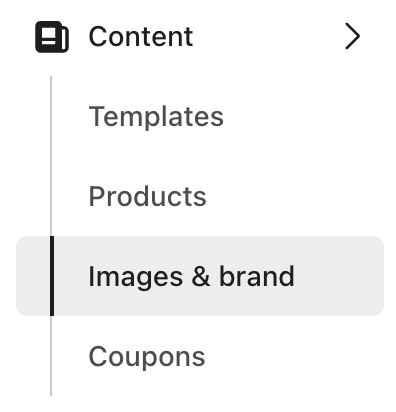Choose the Coupons sidebar entry
396x412 pixels.
pyautogui.click(x=147, y=356)
